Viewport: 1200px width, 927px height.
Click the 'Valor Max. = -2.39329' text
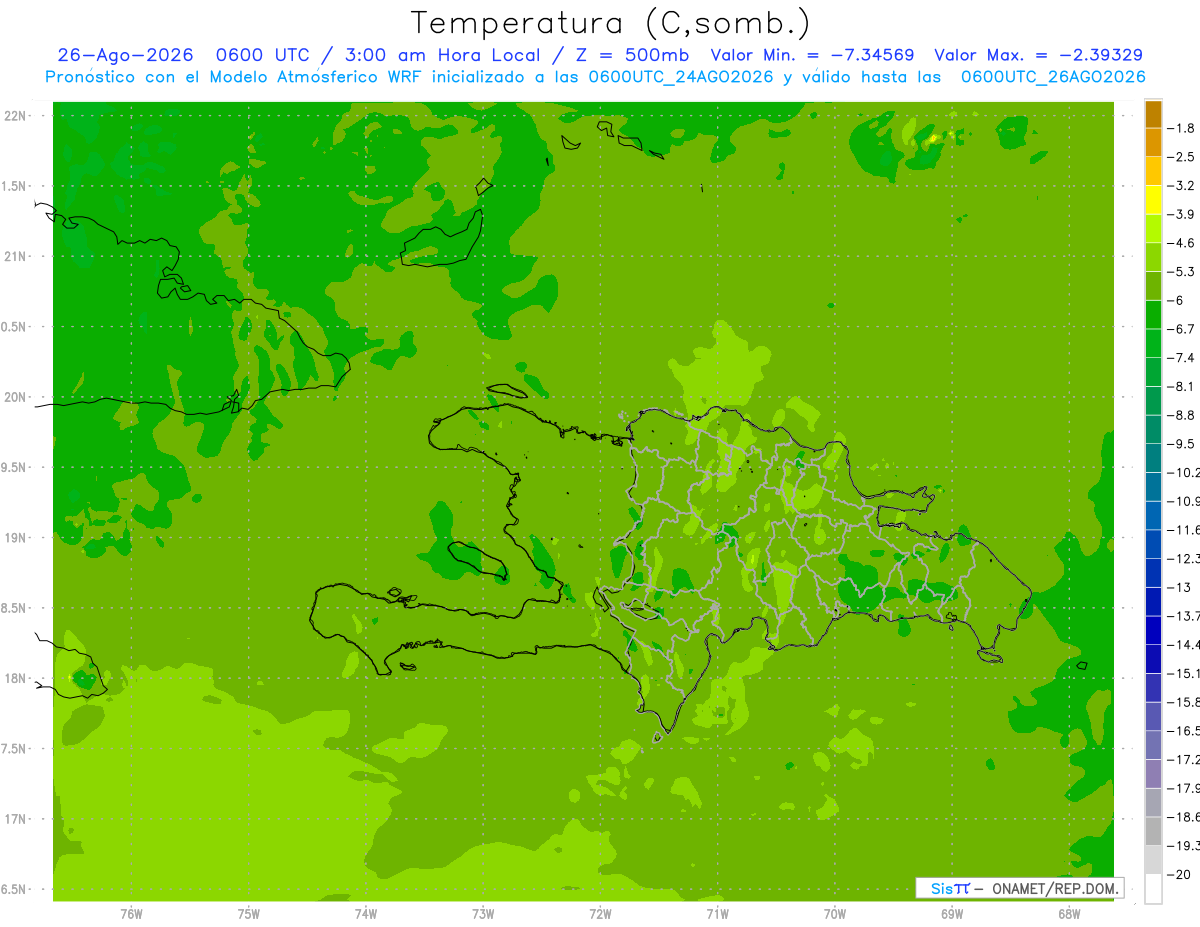click(1038, 55)
